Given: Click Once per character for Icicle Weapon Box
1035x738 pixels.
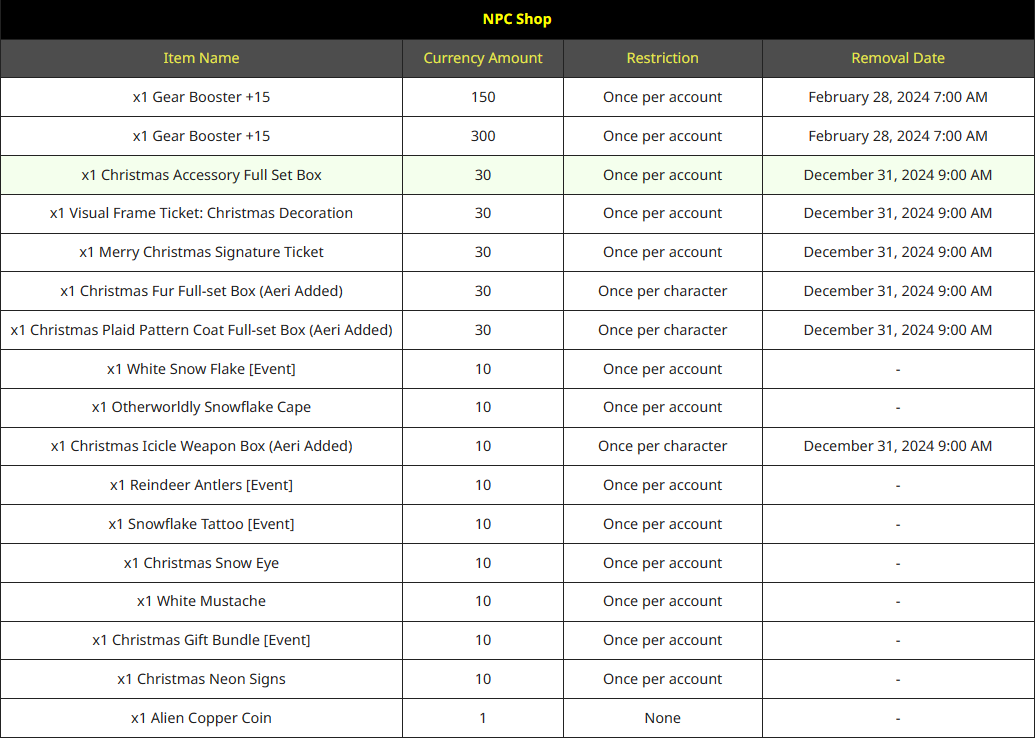Looking at the screenshot, I should tap(662, 446).
